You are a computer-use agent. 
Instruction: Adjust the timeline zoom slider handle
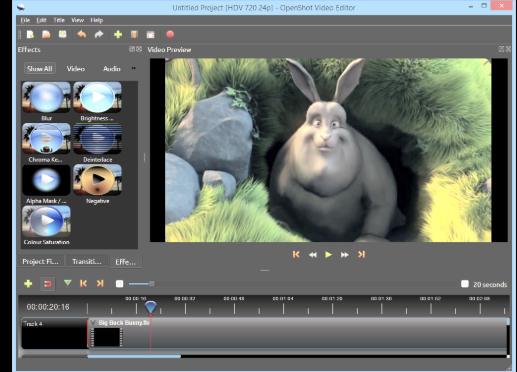coord(151,284)
